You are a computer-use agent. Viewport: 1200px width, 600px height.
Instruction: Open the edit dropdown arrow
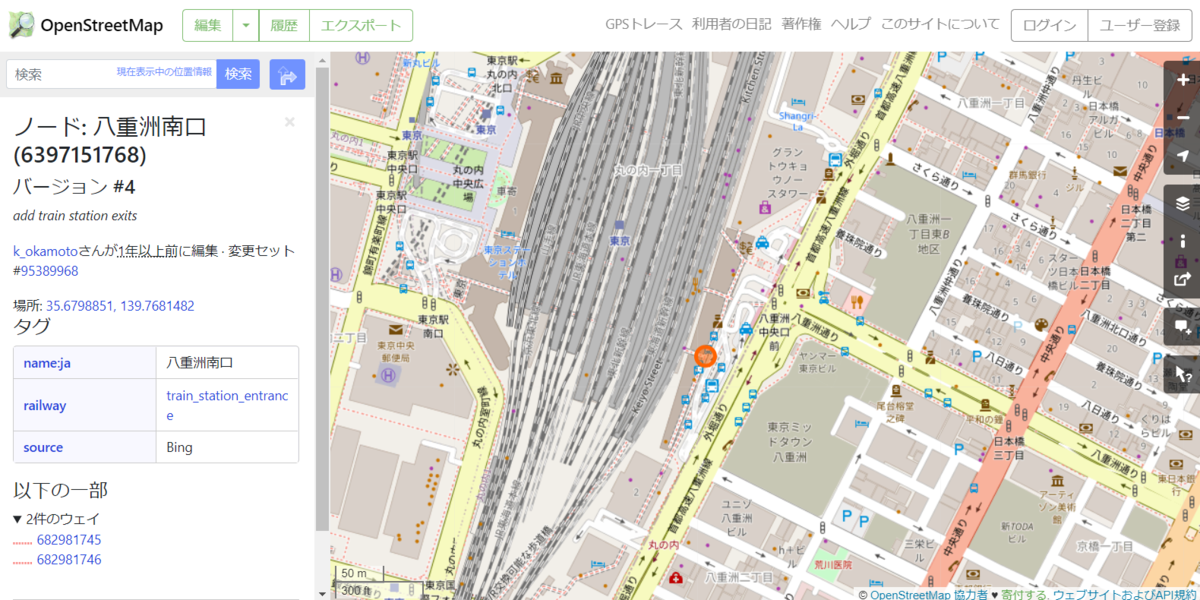point(246,26)
